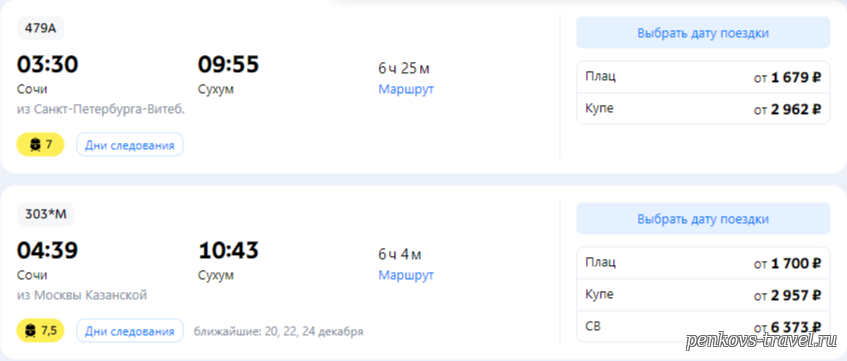Viewport: 847px width, 361px height.
Task: Select Купе fare from 2 962 ₽
Action: click(x=703, y=109)
